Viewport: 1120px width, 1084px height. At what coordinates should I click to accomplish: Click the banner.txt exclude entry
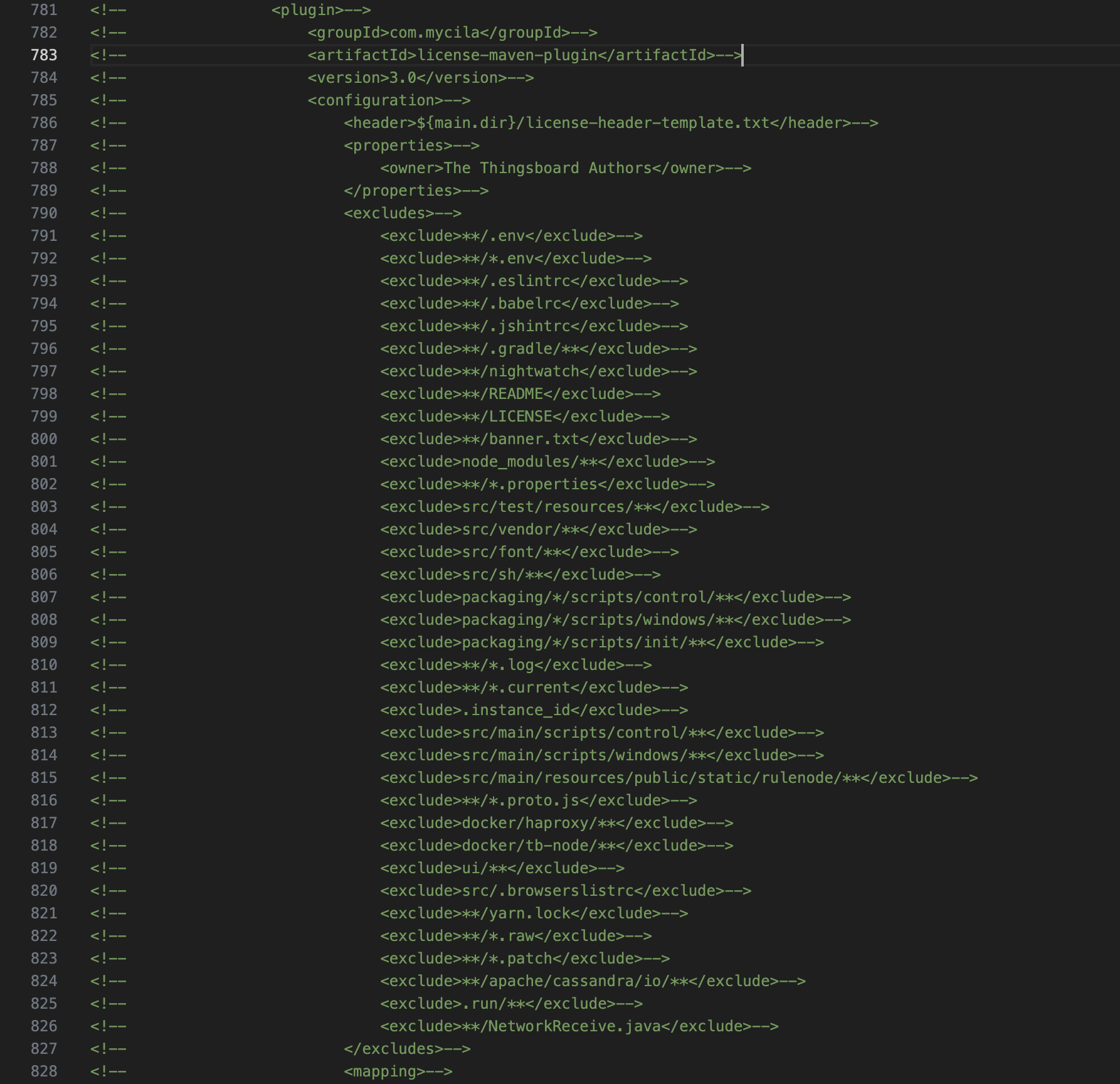click(537, 439)
